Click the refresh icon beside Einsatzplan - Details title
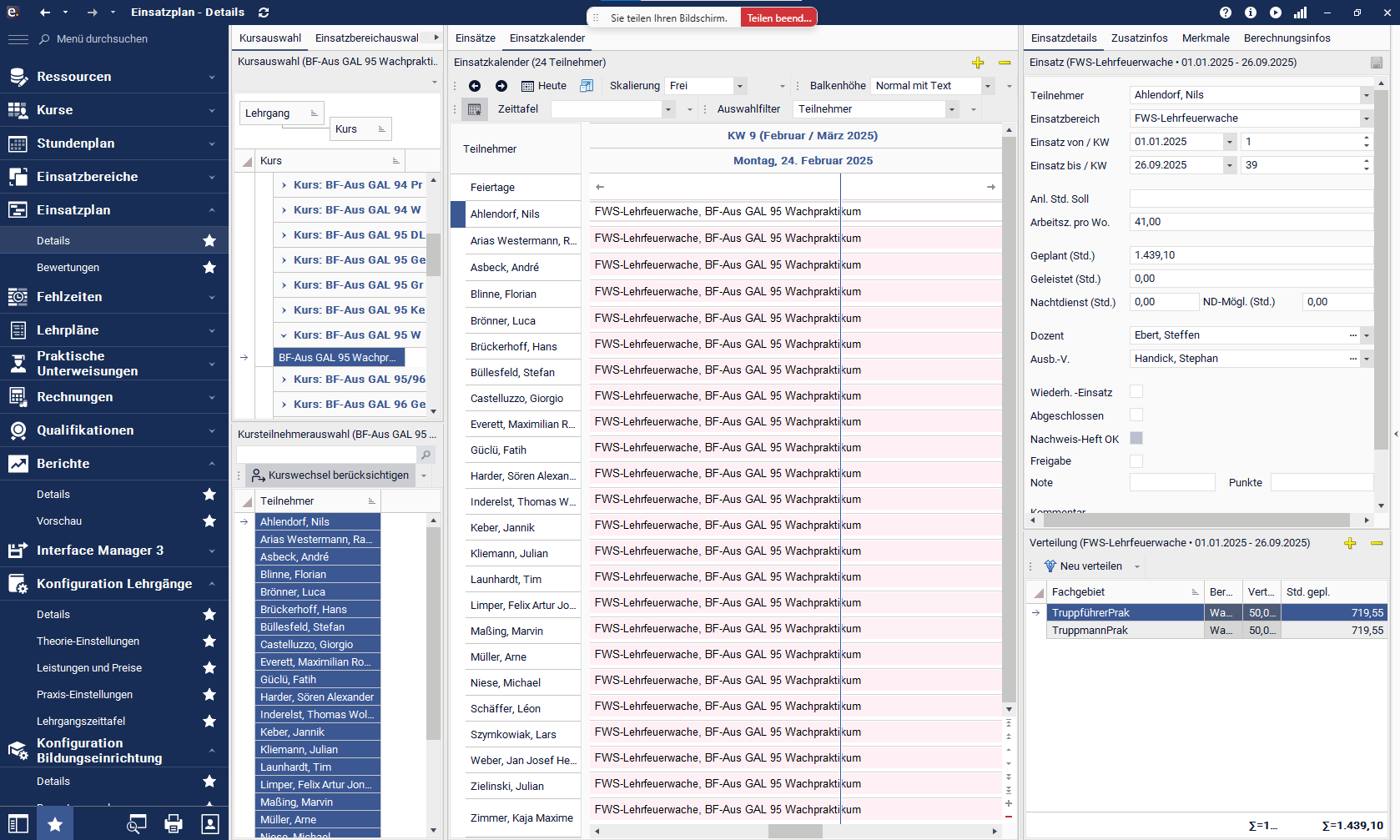 pos(264,13)
